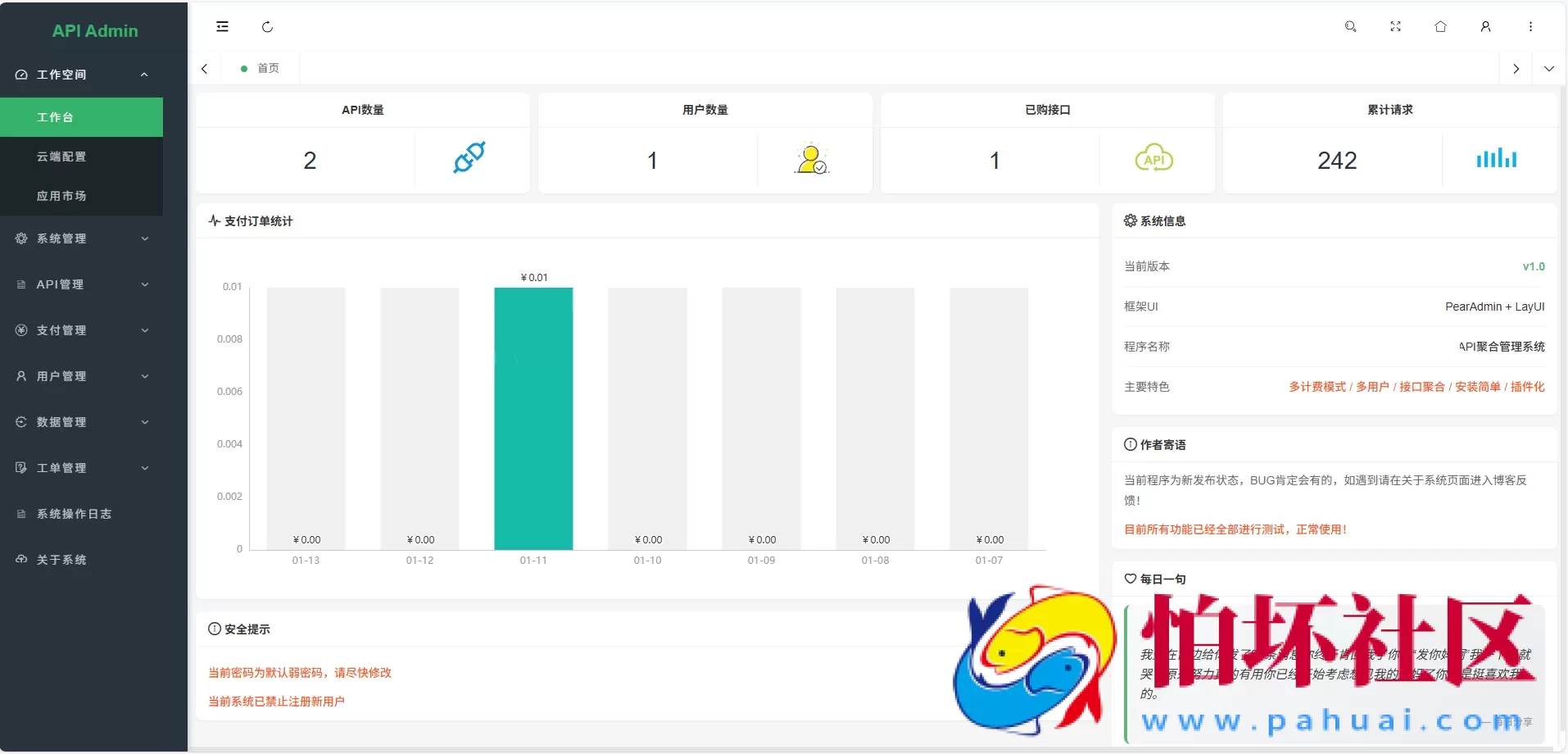Open the vertical three-dot more menu

tap(1530, 27)
